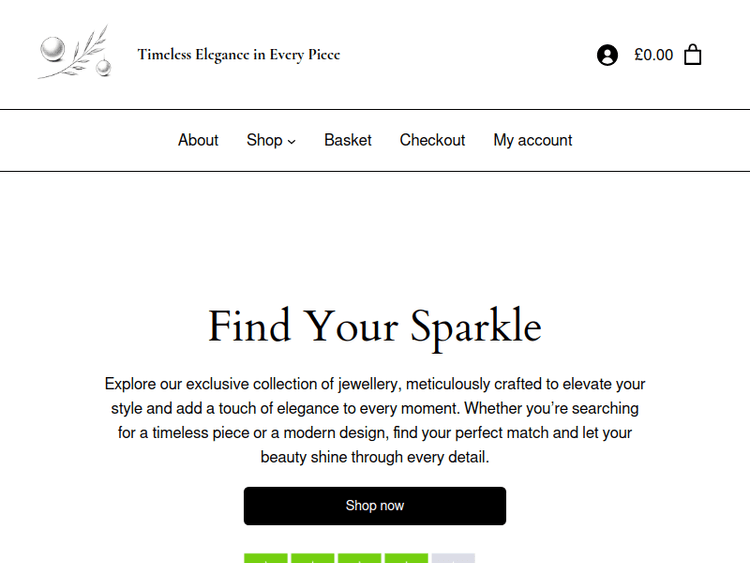Click the 'beauty shine through every detail' line
750x563 pixels.
pyautogui.click(x=375, y=457)
